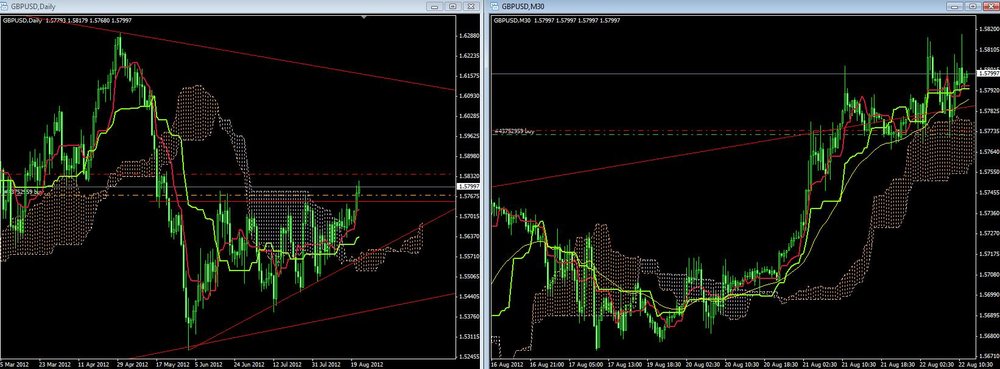Click the chart shift triangle on Daily chart
The image size is (1000, 369).
click(x=364, y=18)
